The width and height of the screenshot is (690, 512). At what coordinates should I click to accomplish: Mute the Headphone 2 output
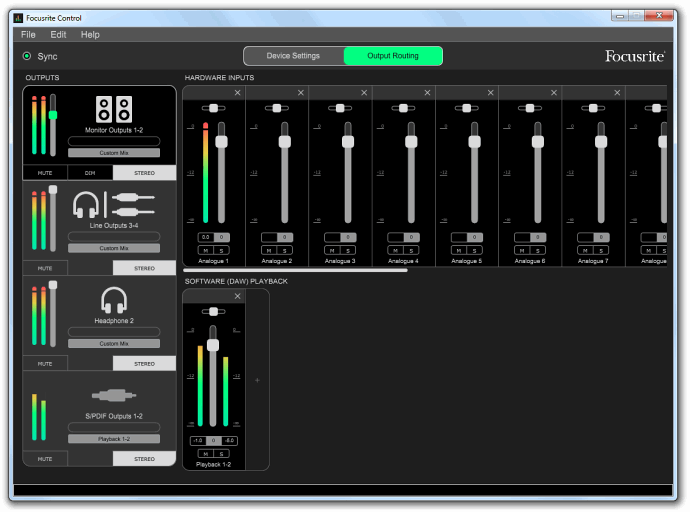(x=45, y=364)
